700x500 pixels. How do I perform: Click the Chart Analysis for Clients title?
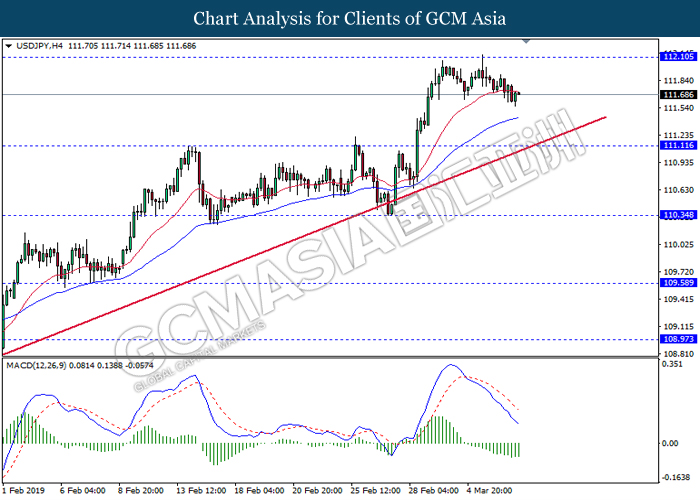(350, 18)
